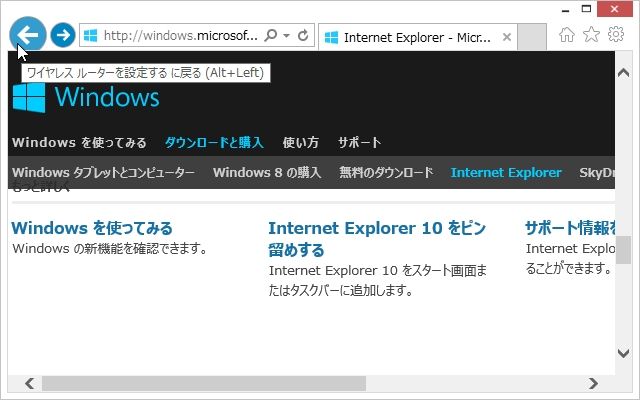Open the address bar autocomplete dropdown arrow

[287, 36]
